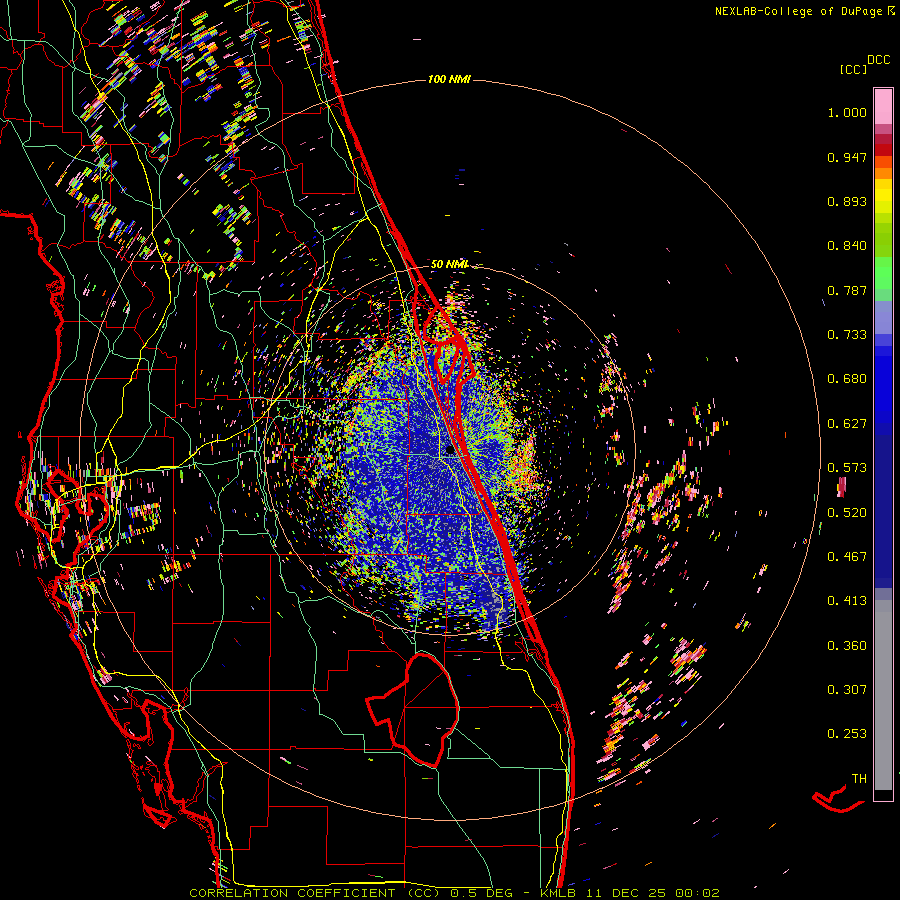
Task: Click the 0.893 scale value
Action: (847, 201)
